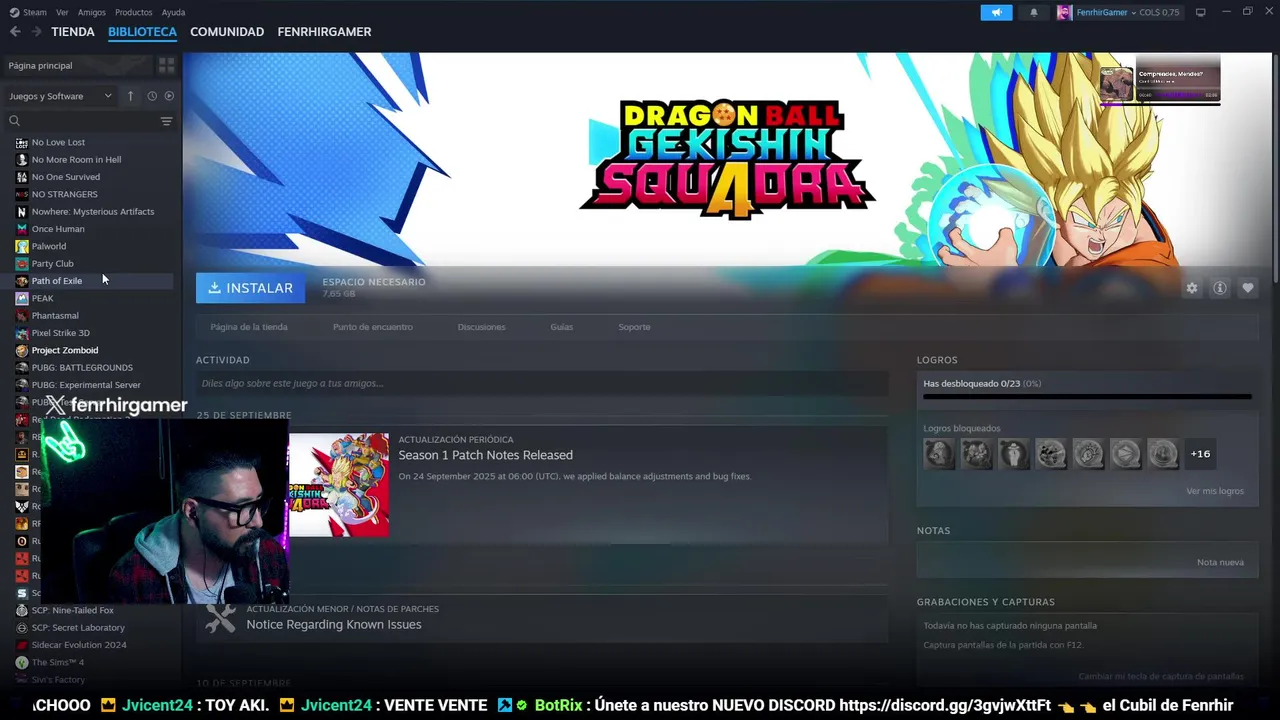Click the play-circle ready-to-play filter

tap(169, 96)
